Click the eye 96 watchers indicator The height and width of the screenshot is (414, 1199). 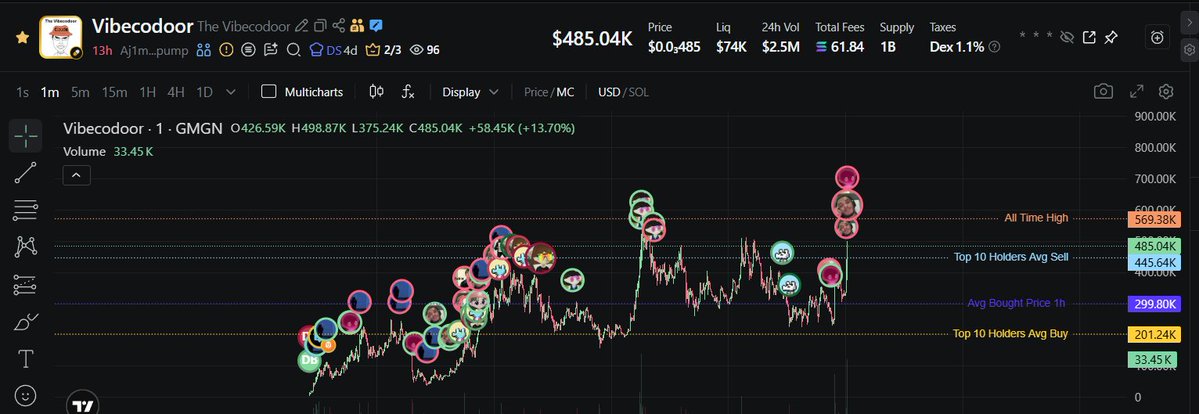pyautogui.click(x=424, y=50)
